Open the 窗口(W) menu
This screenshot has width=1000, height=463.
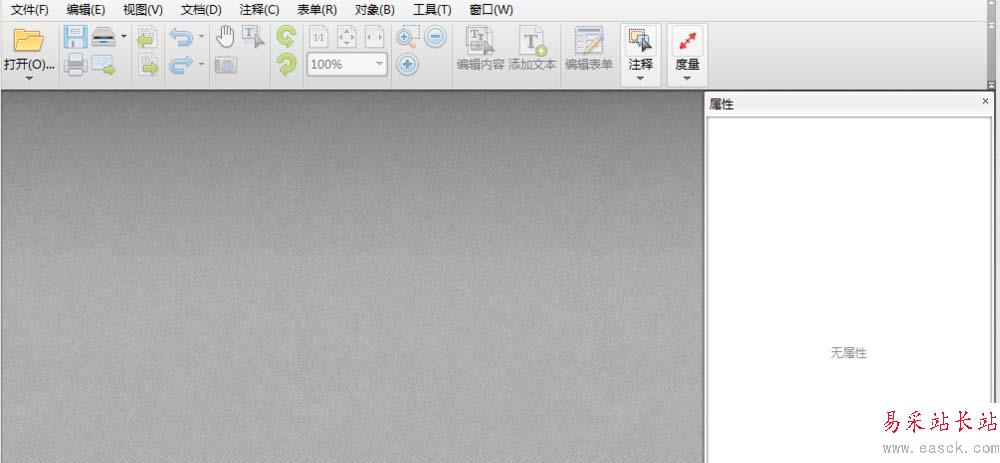[490, 10]
